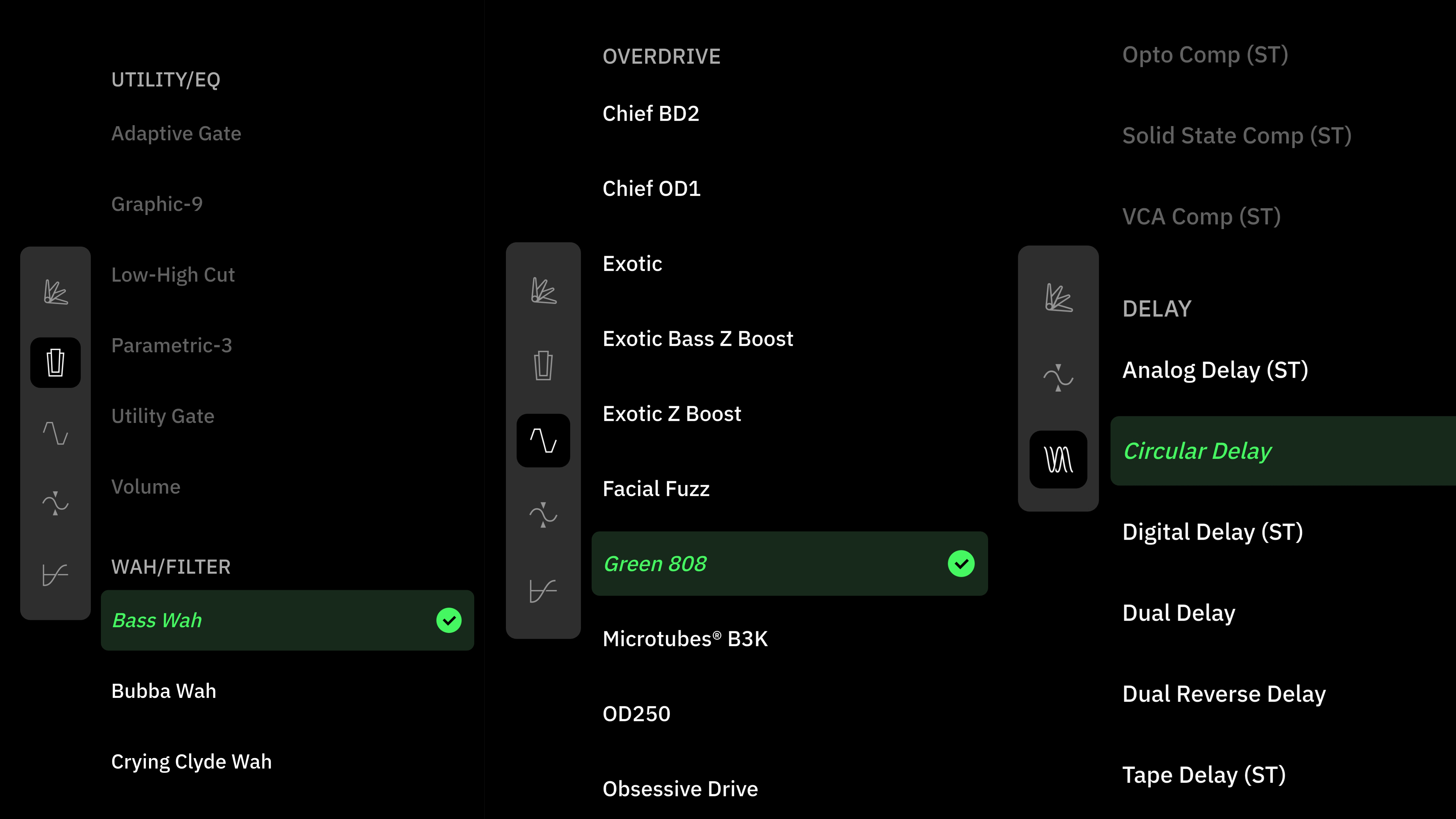Select Bubba Wah from the list
This screenshot has height=819, width=1456.
[x=163, y=691]
